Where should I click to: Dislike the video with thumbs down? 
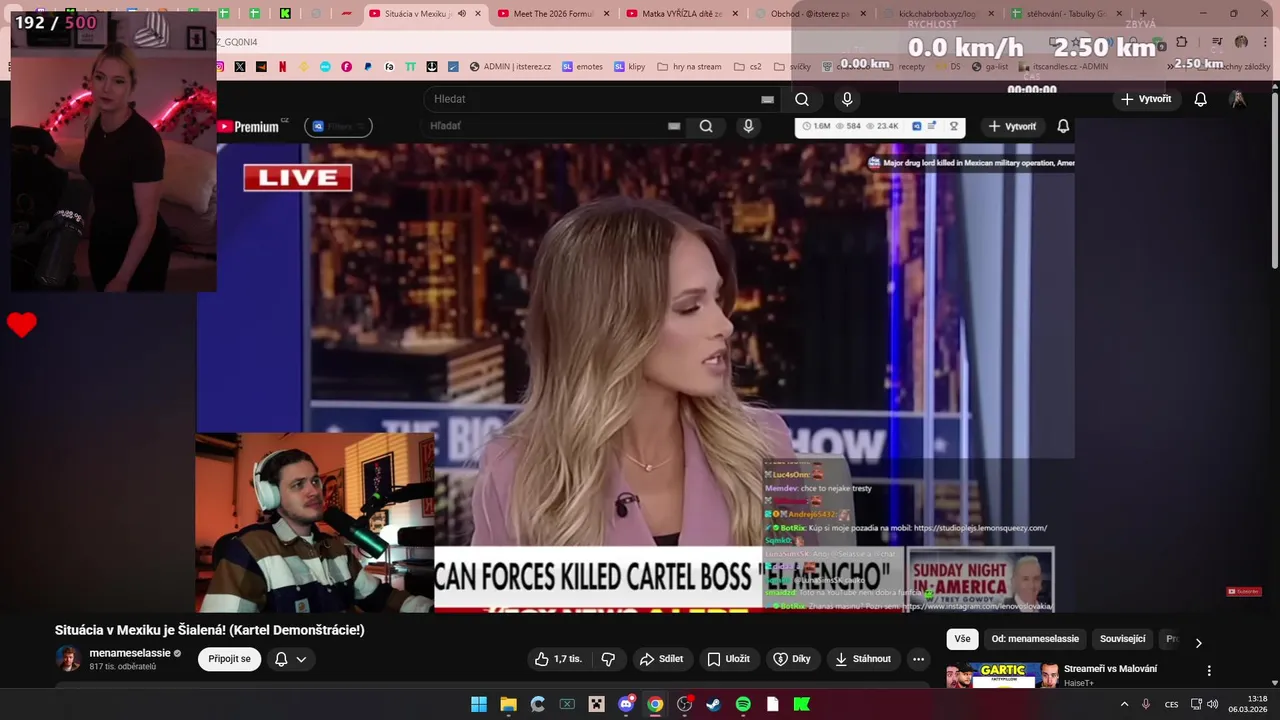pyautogui.click(x=608, y=659)
